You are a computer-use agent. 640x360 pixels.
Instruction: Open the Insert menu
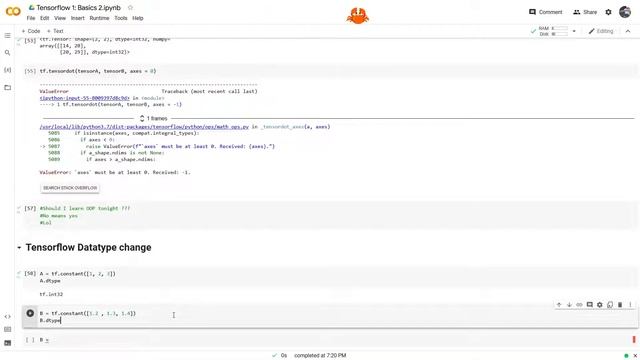pos(78,18)
